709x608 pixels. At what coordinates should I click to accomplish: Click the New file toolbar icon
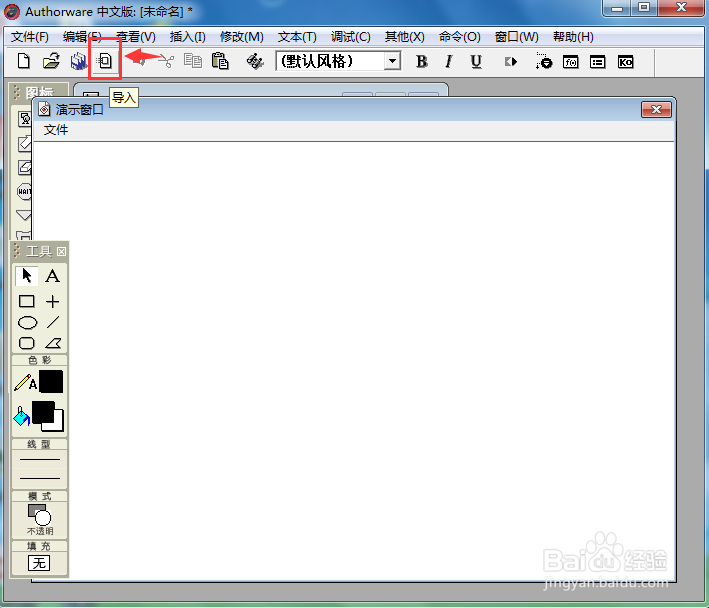coord(24,61)
